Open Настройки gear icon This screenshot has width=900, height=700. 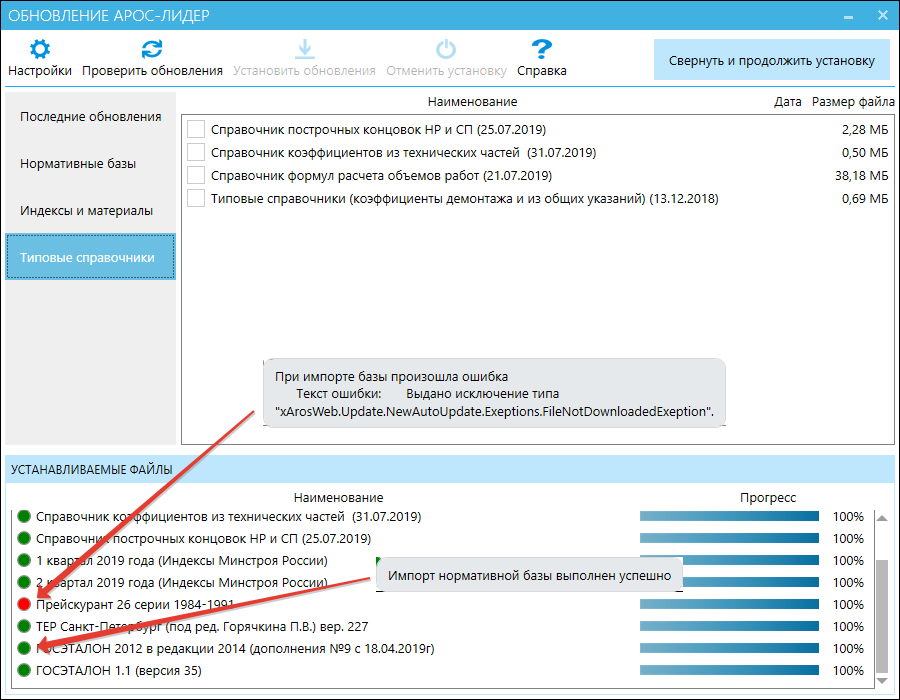click(40, 49)
